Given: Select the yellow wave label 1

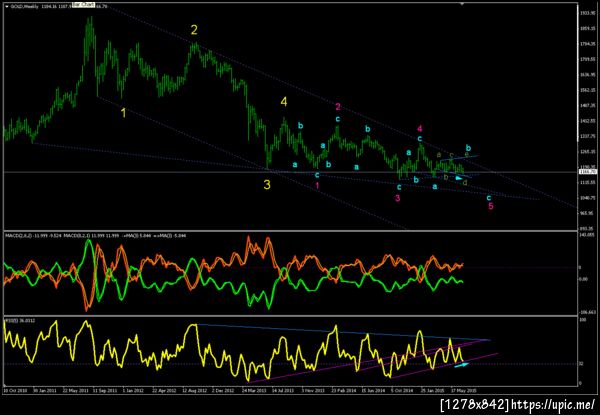Looking at the screenshot, I should (123, 113).
